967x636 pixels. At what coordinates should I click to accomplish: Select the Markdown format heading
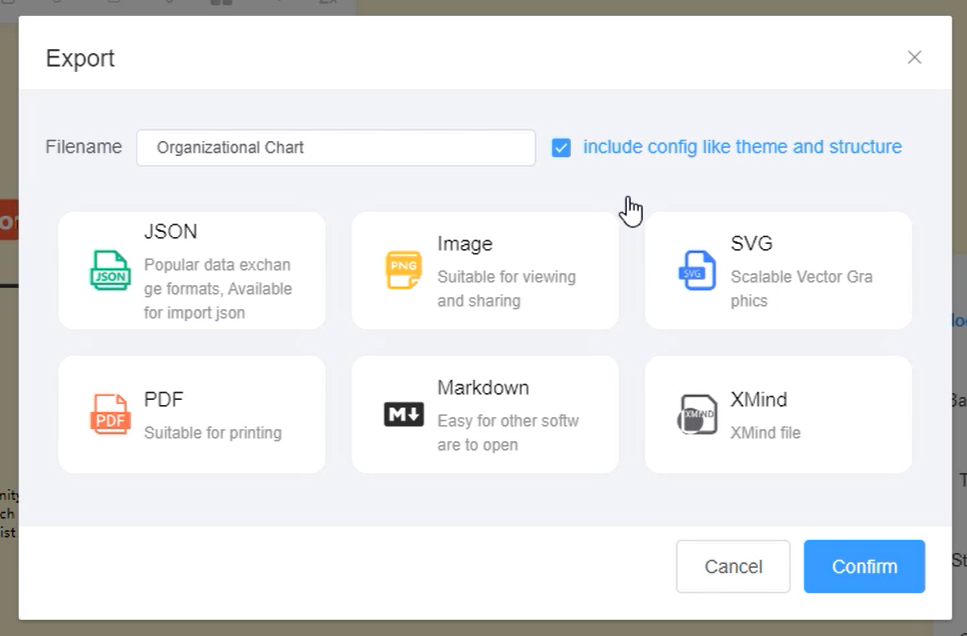[483, 388]
